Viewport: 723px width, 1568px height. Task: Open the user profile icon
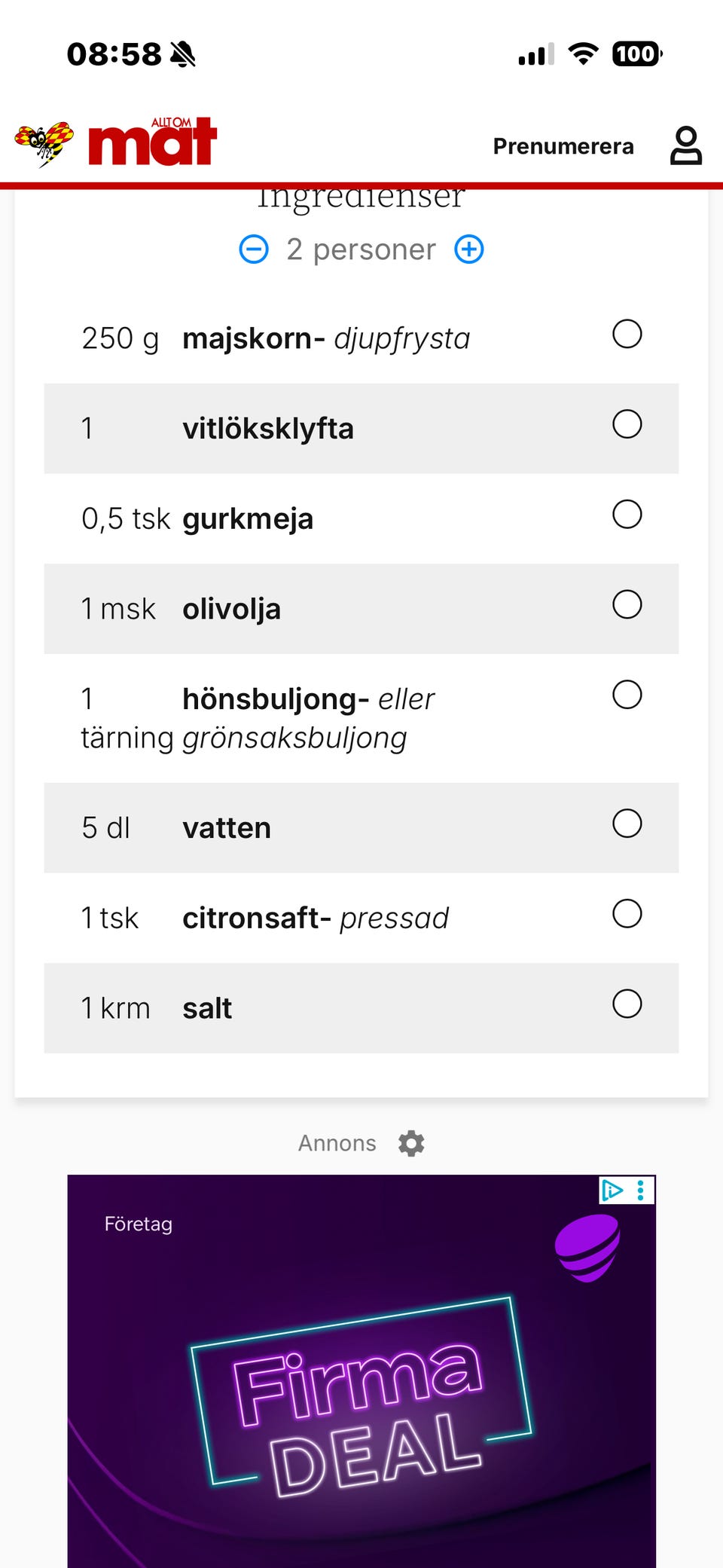[686, 145]
